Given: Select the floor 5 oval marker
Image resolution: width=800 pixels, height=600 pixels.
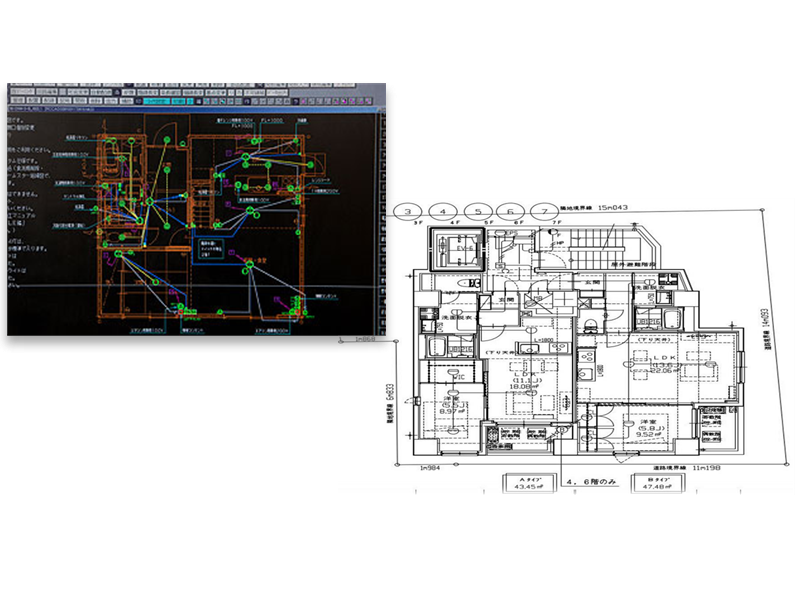Looking at the screenshot, I should 477,211.
